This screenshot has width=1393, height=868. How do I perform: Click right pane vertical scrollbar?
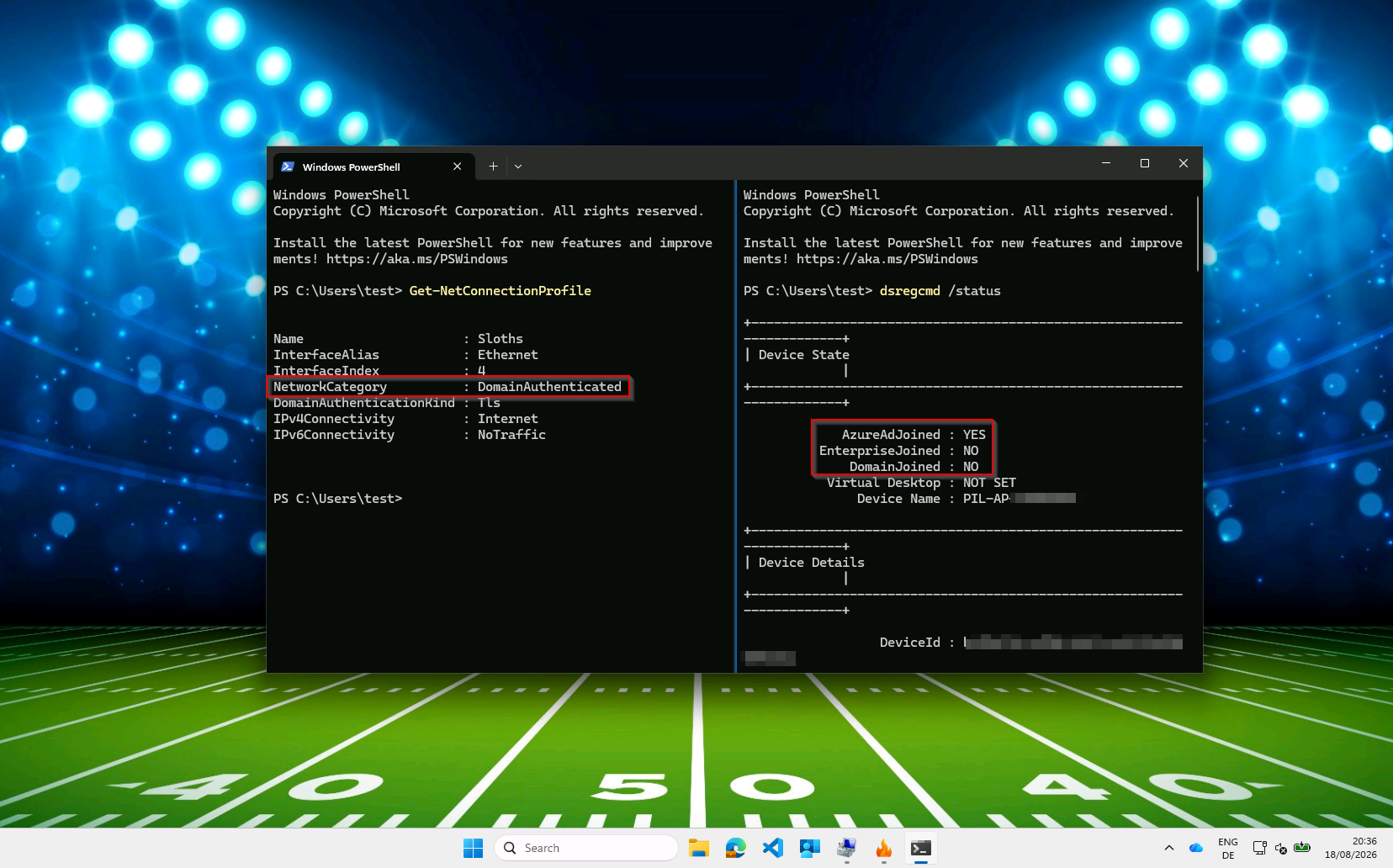pos(1198,233)
